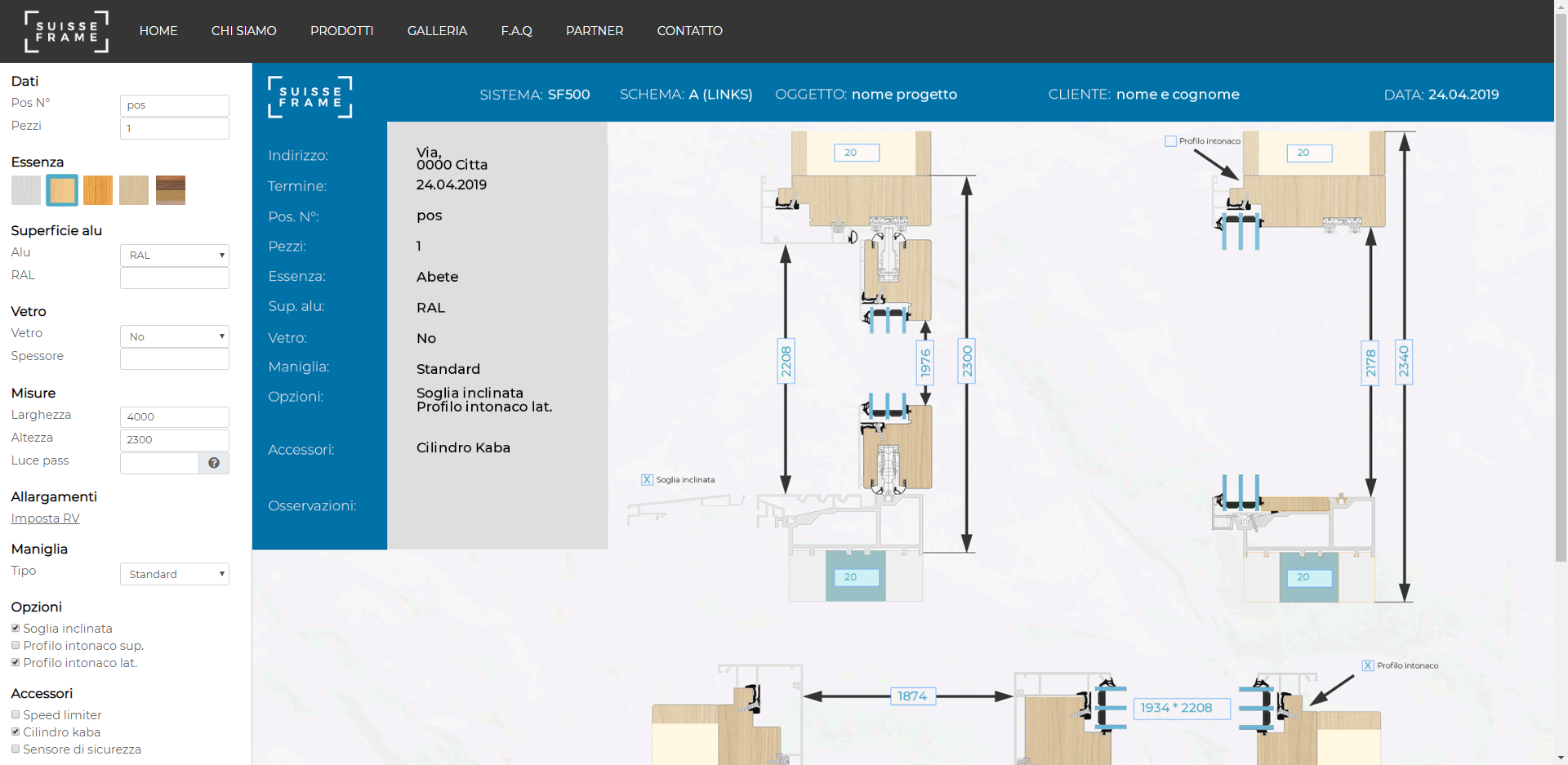Open the Alu surface dropdown

pos(175,255)
